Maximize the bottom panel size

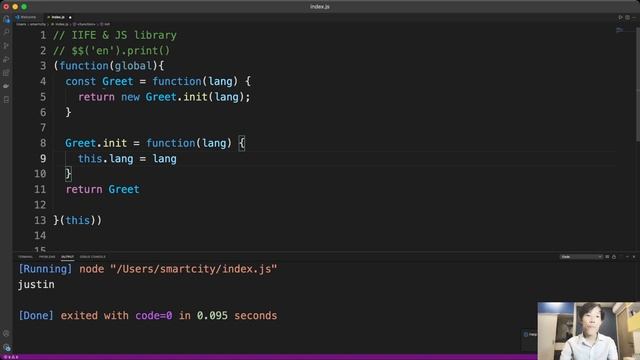(627, 257)
